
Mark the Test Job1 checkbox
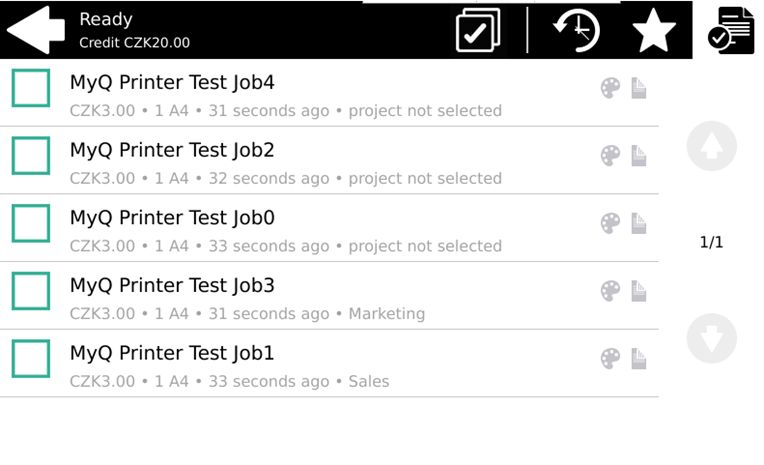[x=31, y=358]
